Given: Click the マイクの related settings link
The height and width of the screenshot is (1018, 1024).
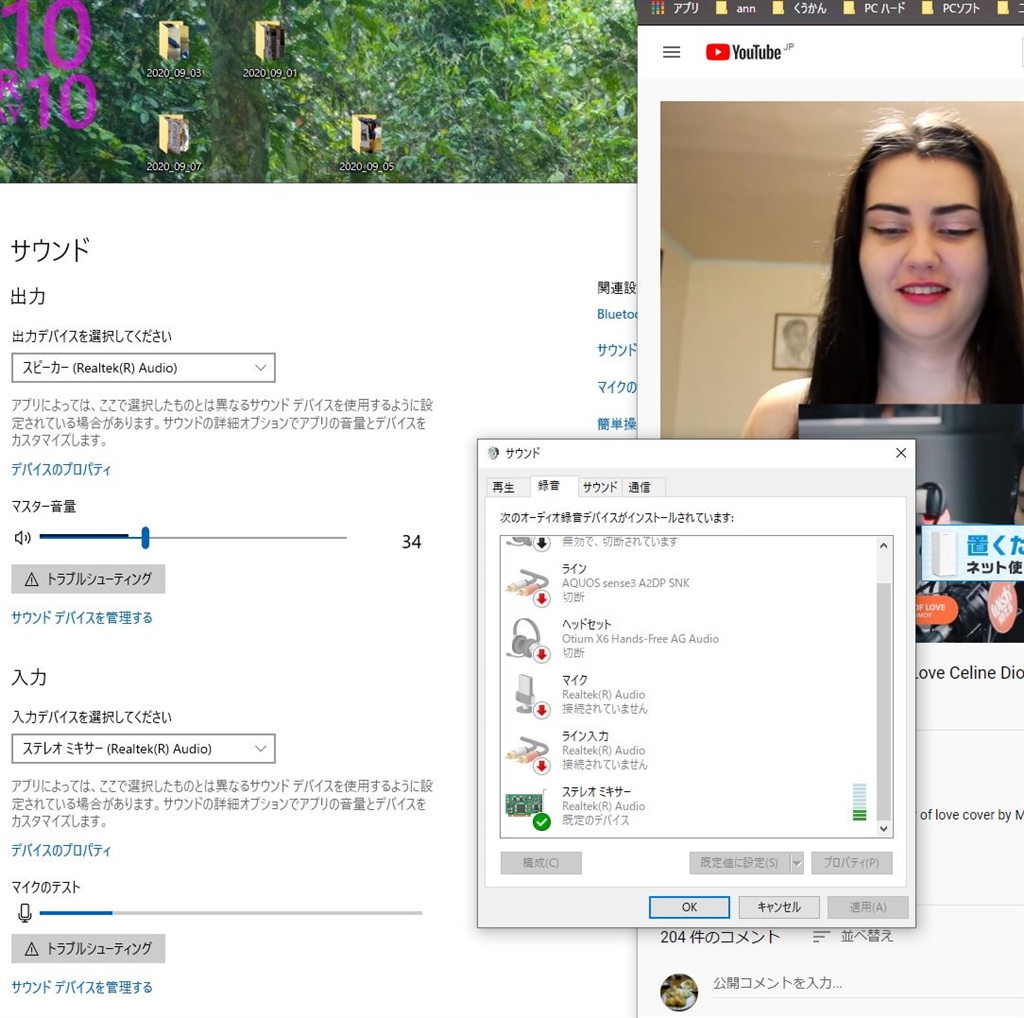Looking at the screenshot, I should click(x=616, y=387).
